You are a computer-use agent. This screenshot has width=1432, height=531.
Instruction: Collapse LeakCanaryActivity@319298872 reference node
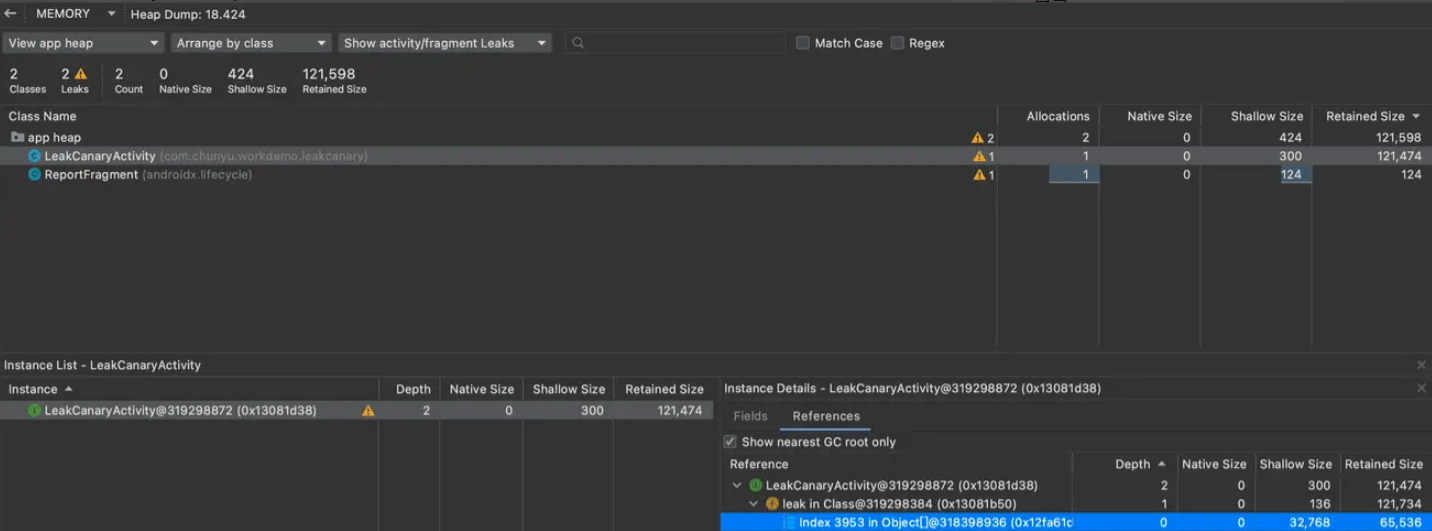(x=738, y=485)
